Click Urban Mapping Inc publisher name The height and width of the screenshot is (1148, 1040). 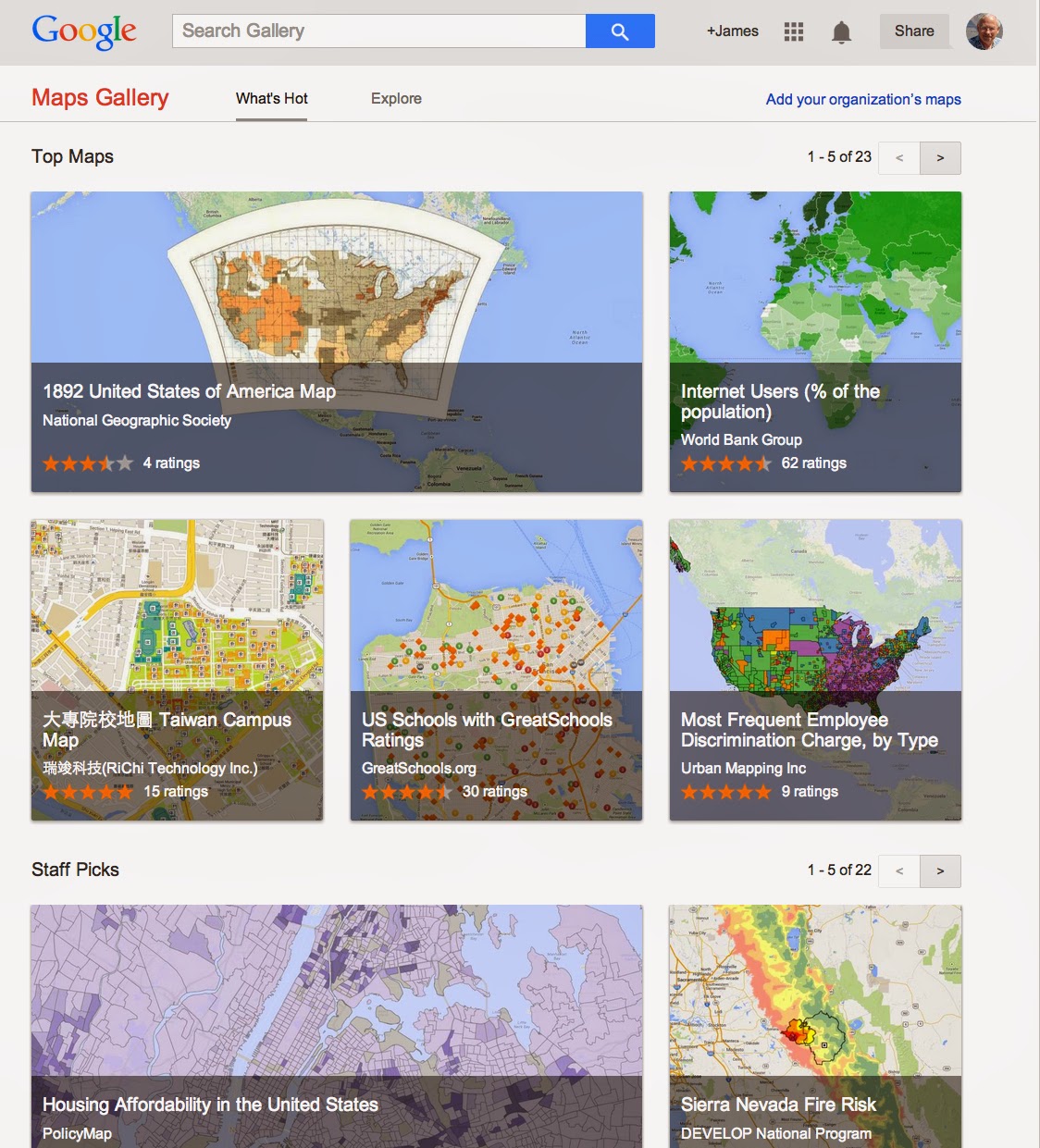(743, 768)
